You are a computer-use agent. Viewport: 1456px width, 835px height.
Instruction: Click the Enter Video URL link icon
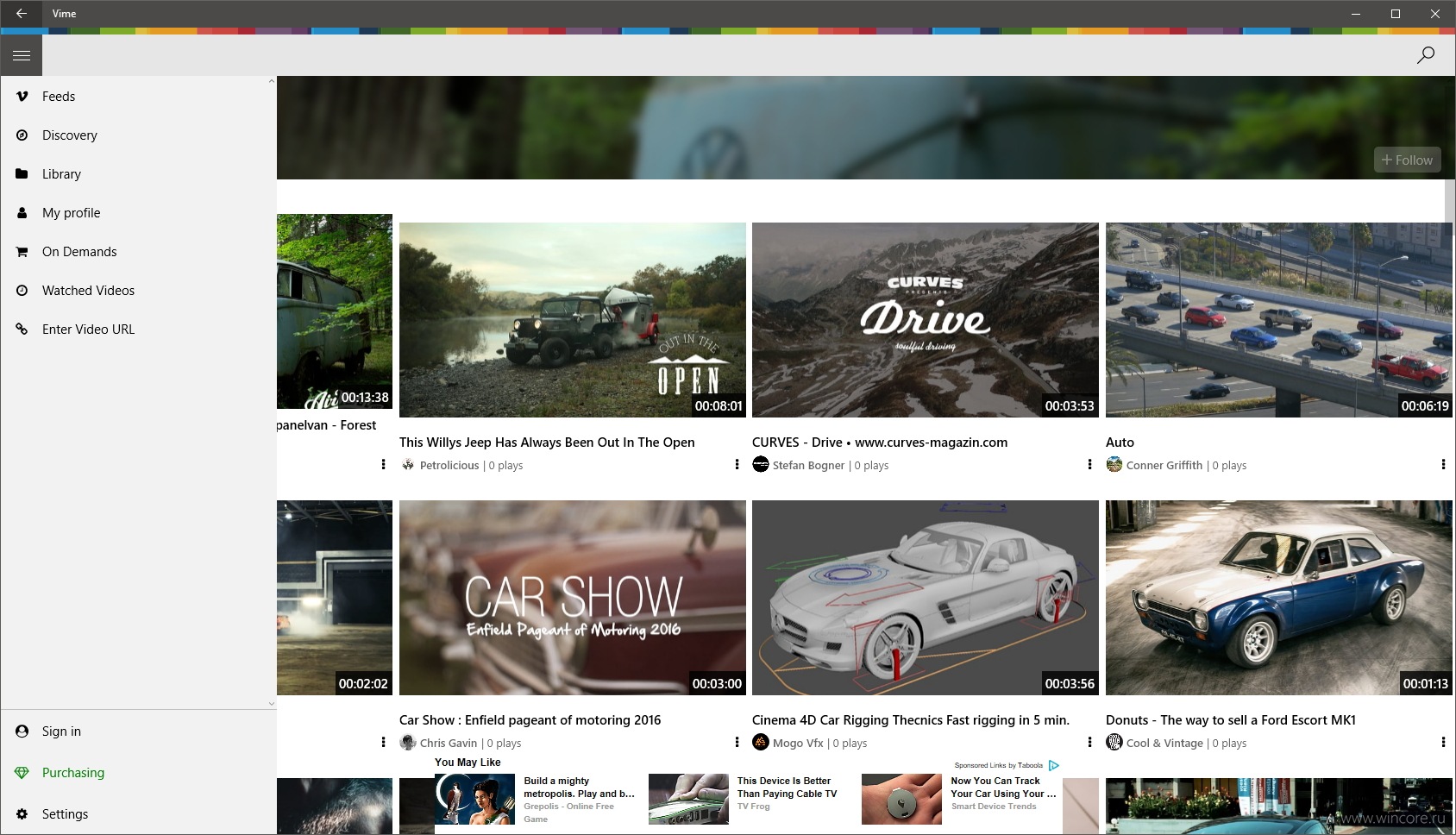point(22,330)
